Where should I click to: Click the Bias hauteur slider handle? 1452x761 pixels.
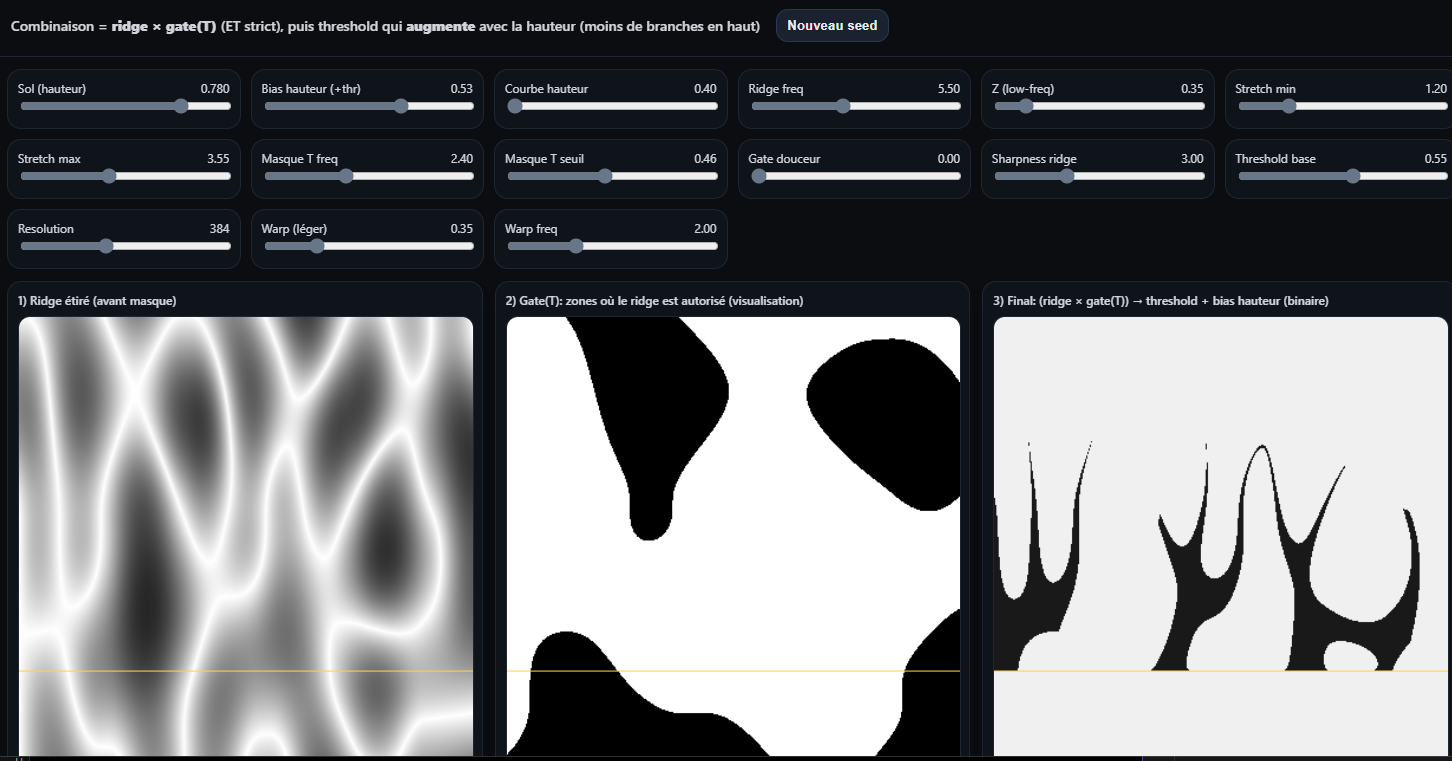coord(401,106)
